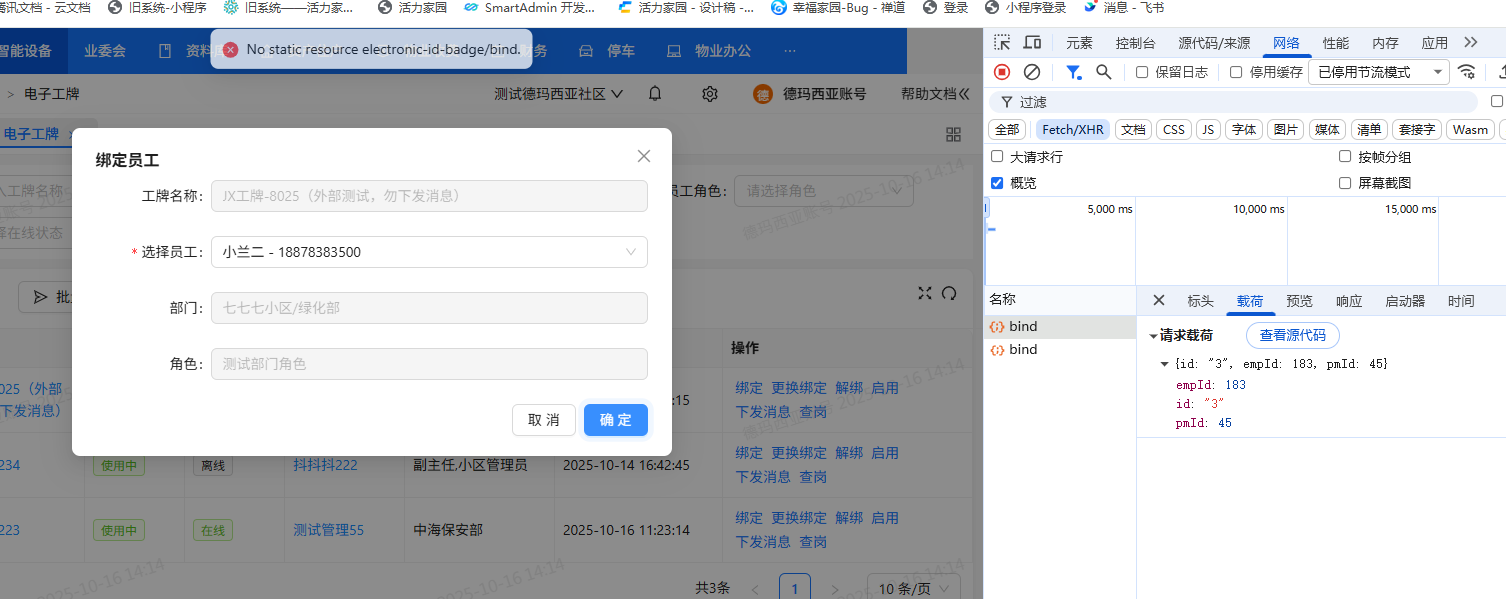
Task: Click 取消 in the bind dialog
Action: 544,420
